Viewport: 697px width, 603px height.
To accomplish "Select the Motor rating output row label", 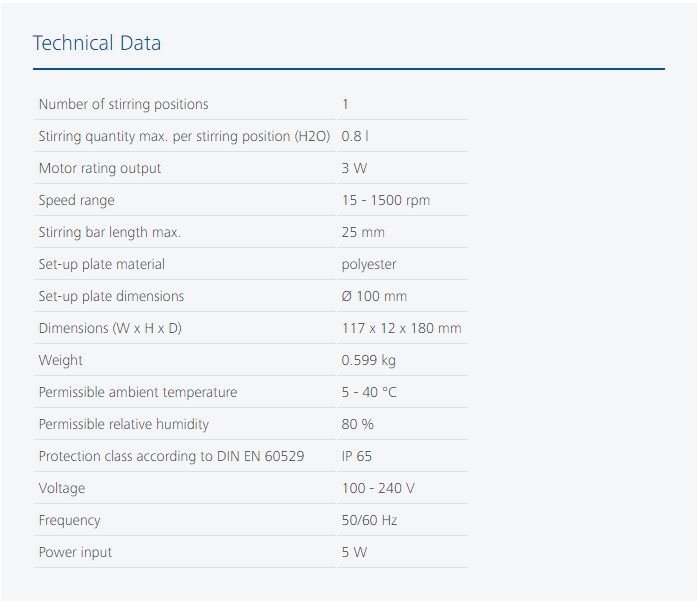I will click(100, 168).
